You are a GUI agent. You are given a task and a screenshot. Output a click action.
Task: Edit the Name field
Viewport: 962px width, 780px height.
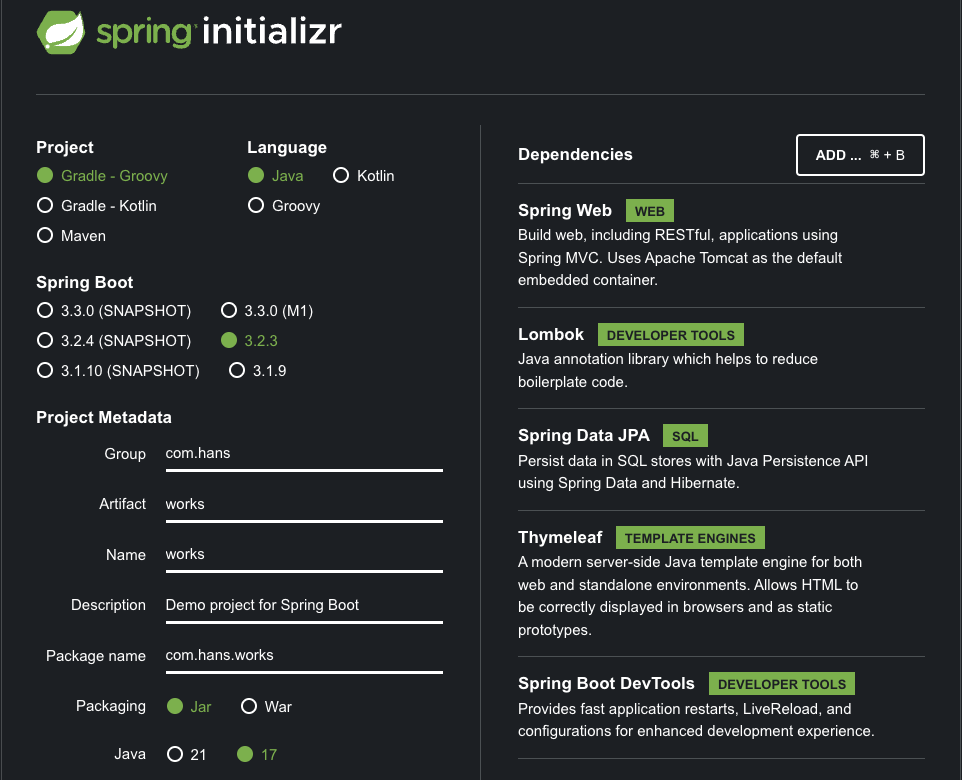(x=304, y=555)
